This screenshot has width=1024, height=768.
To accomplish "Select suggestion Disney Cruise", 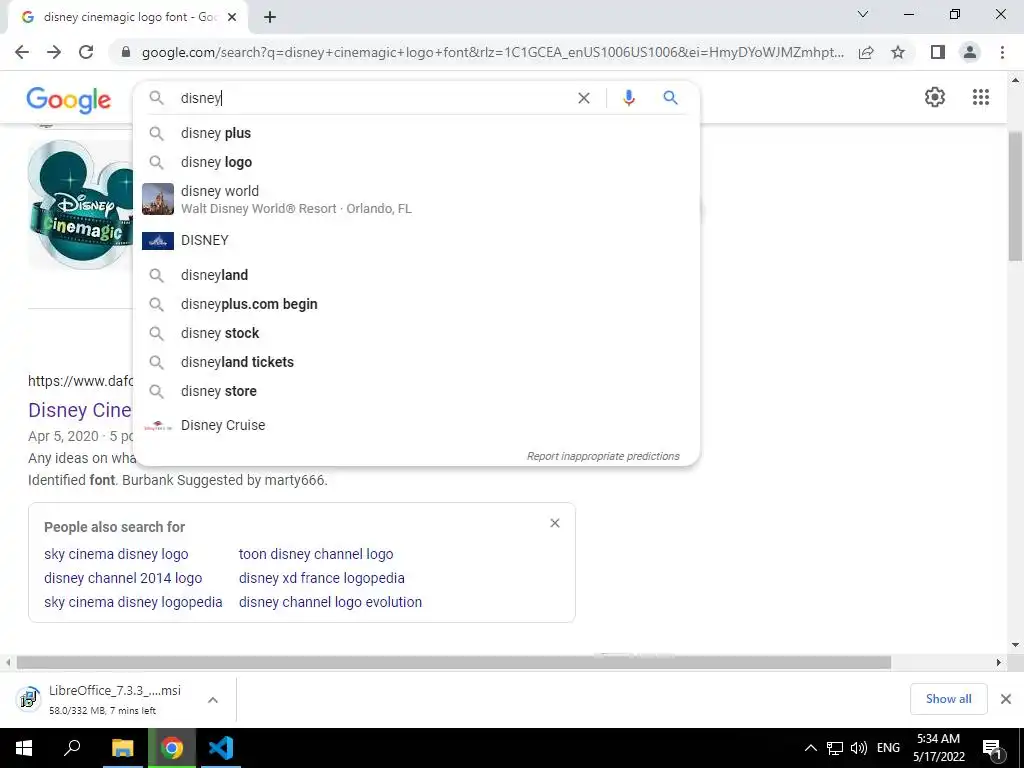I will tap(417, 425).
